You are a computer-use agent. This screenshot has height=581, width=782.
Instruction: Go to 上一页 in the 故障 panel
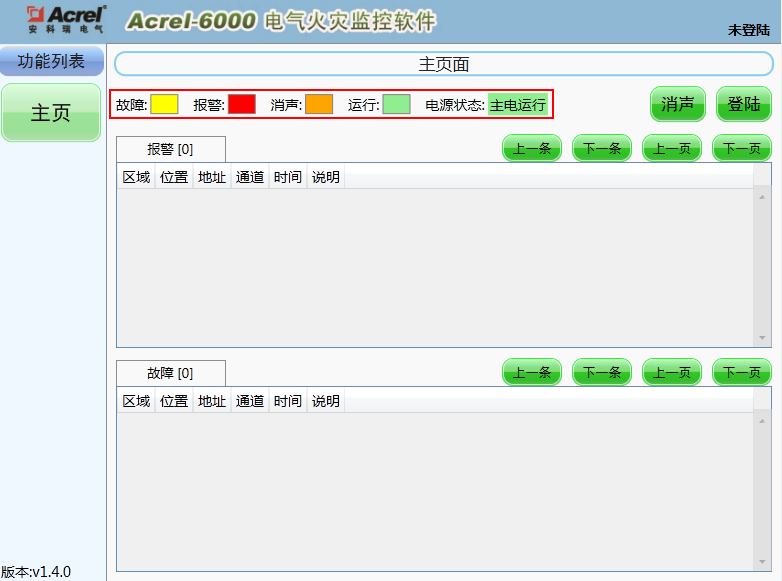click(x=671, y=373)
